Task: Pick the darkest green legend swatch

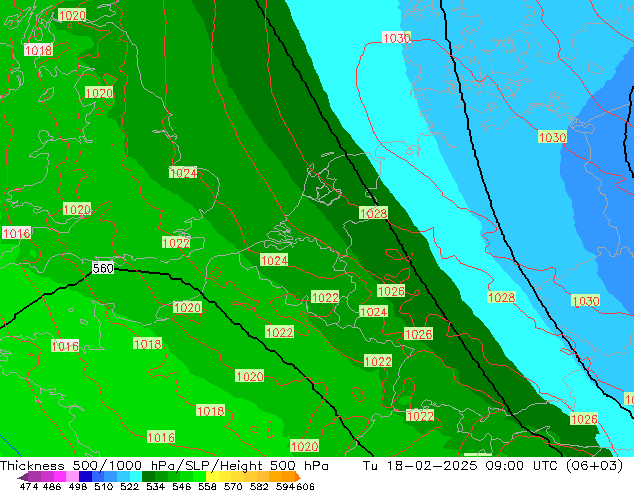Action: [149, 477]
